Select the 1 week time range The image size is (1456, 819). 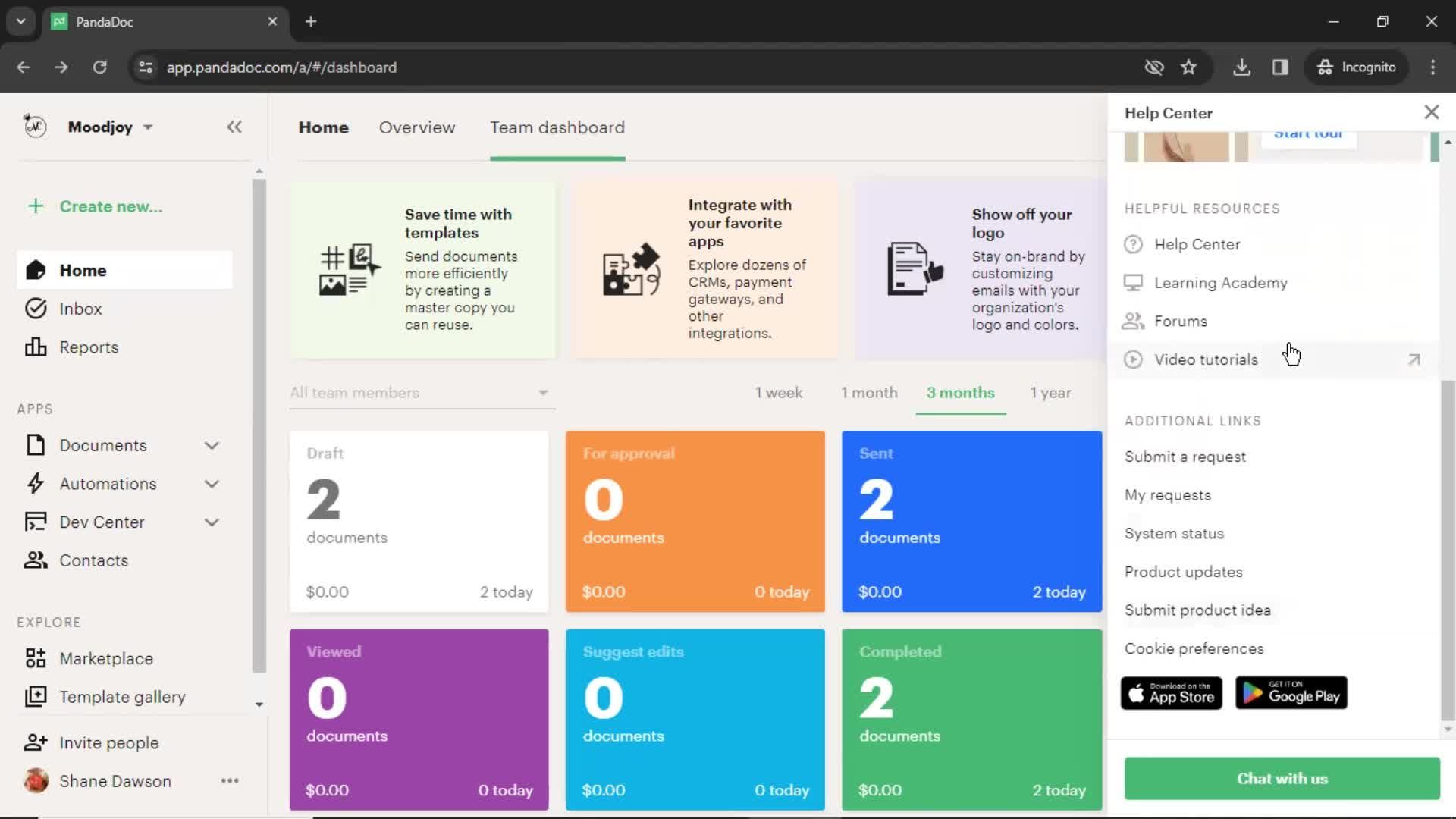point(779,393)
